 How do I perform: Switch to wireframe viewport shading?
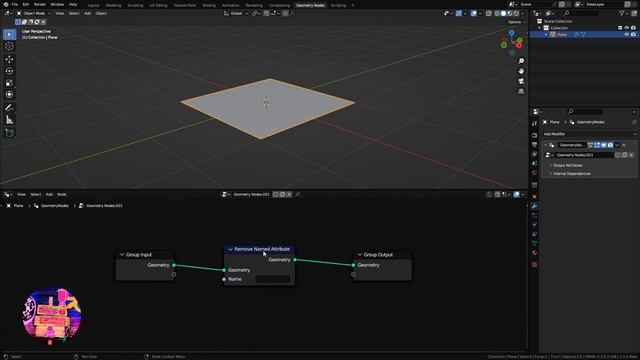coord(497,13)
